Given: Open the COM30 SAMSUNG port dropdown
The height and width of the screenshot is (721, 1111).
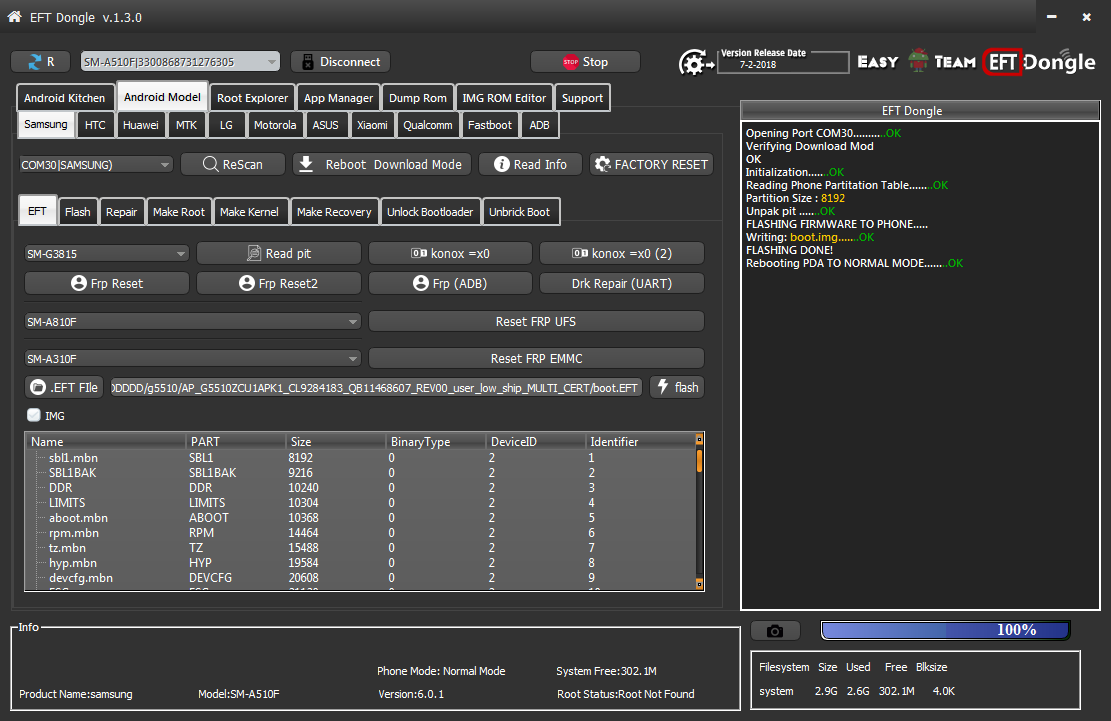Looking at the screenshot, I should [96, 164].
